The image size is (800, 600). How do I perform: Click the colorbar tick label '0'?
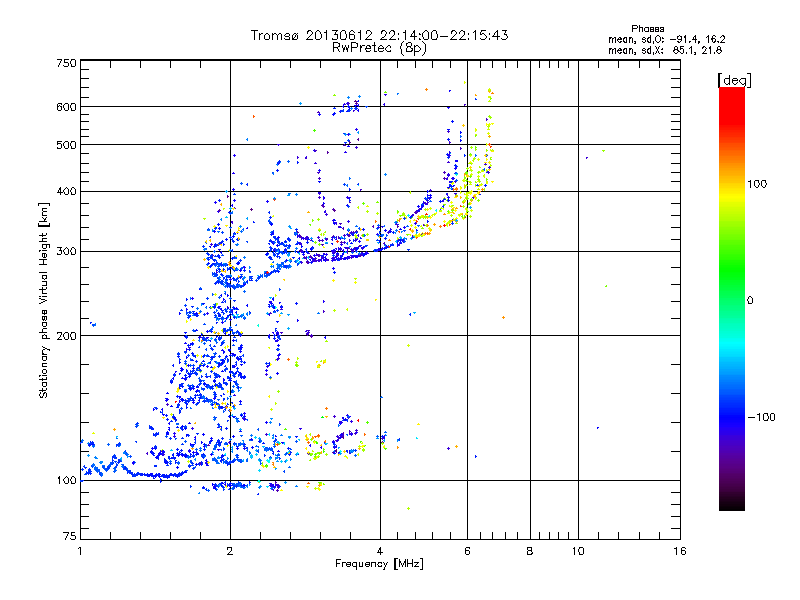click(750, 301)
